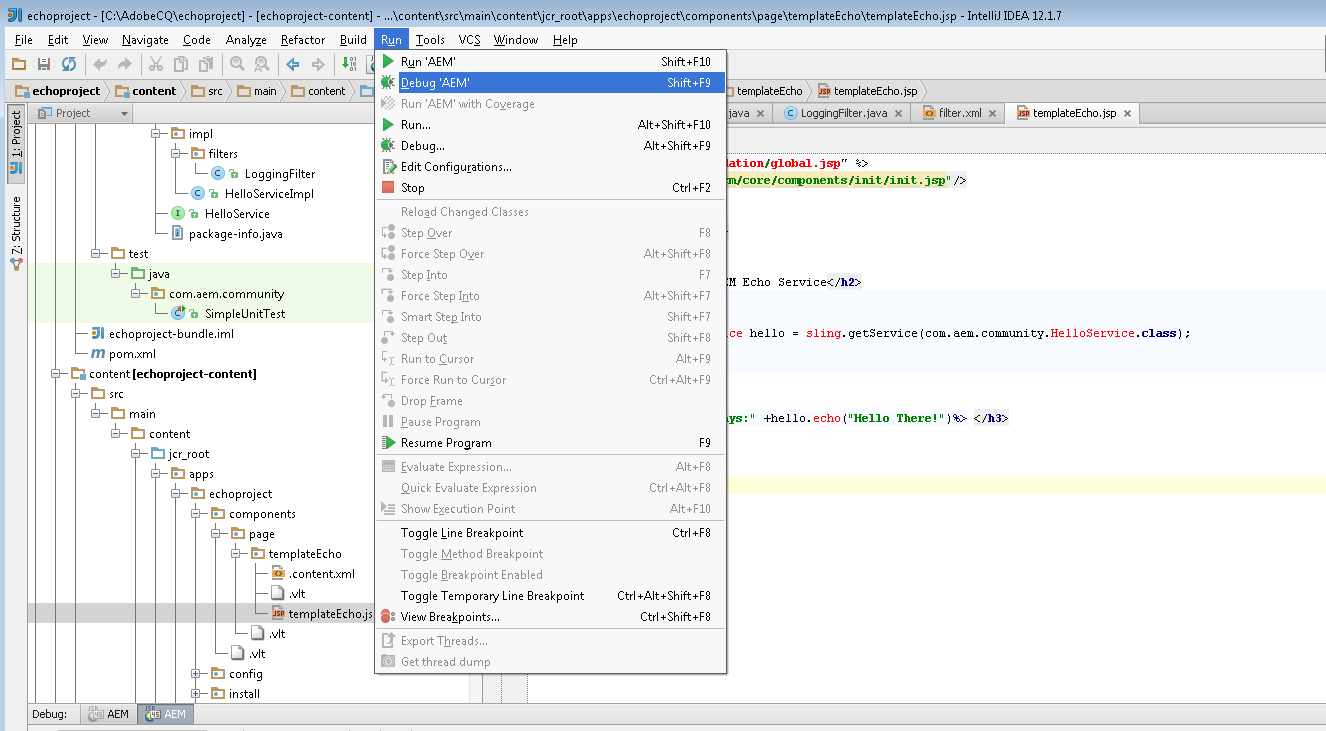Screen dimensions: 1326x731
Task: Click the Find magnifier toolbar icon
Action: click(x=237, y=64)
